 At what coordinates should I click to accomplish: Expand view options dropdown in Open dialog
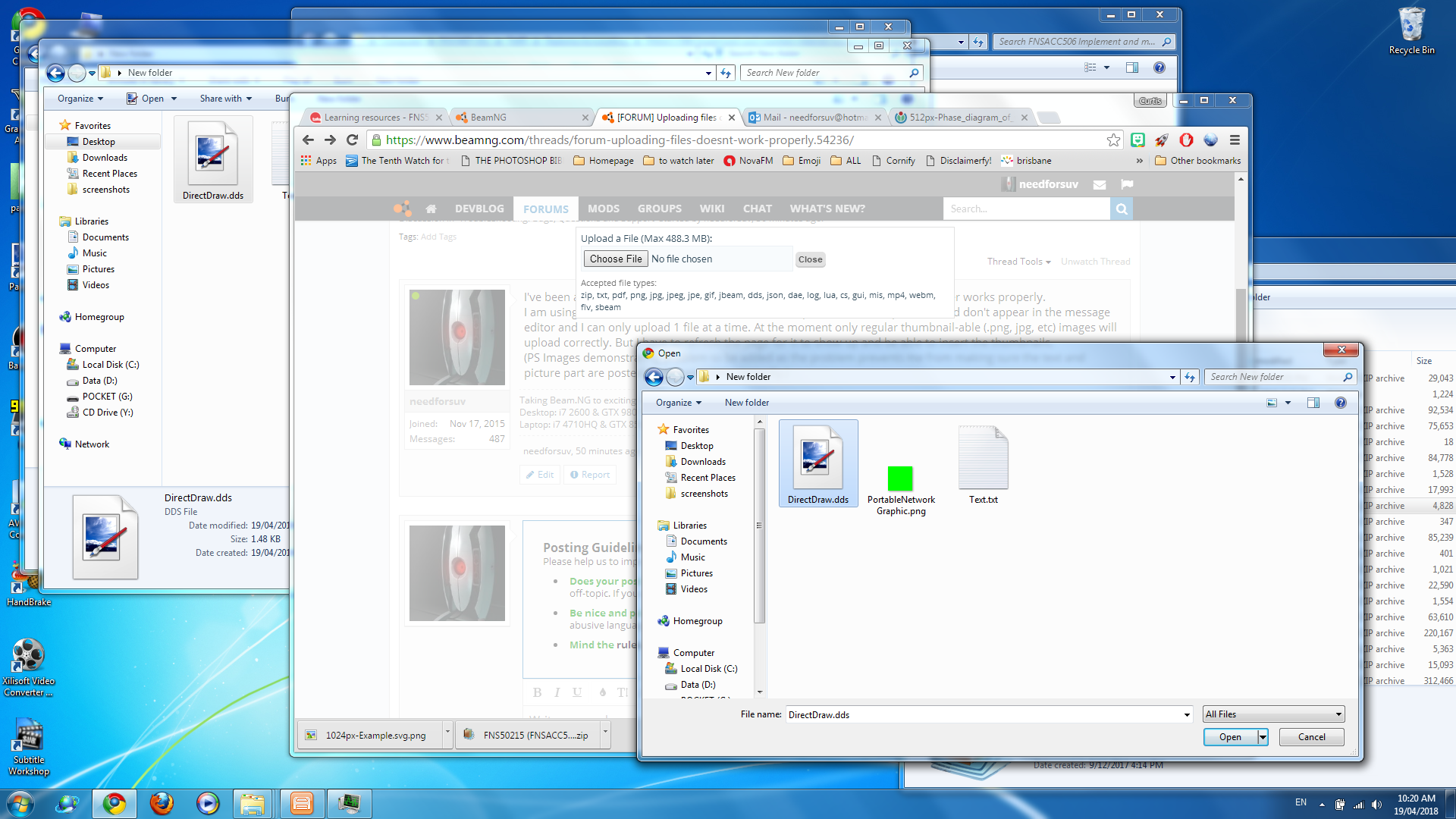[x=1288, y=403]
